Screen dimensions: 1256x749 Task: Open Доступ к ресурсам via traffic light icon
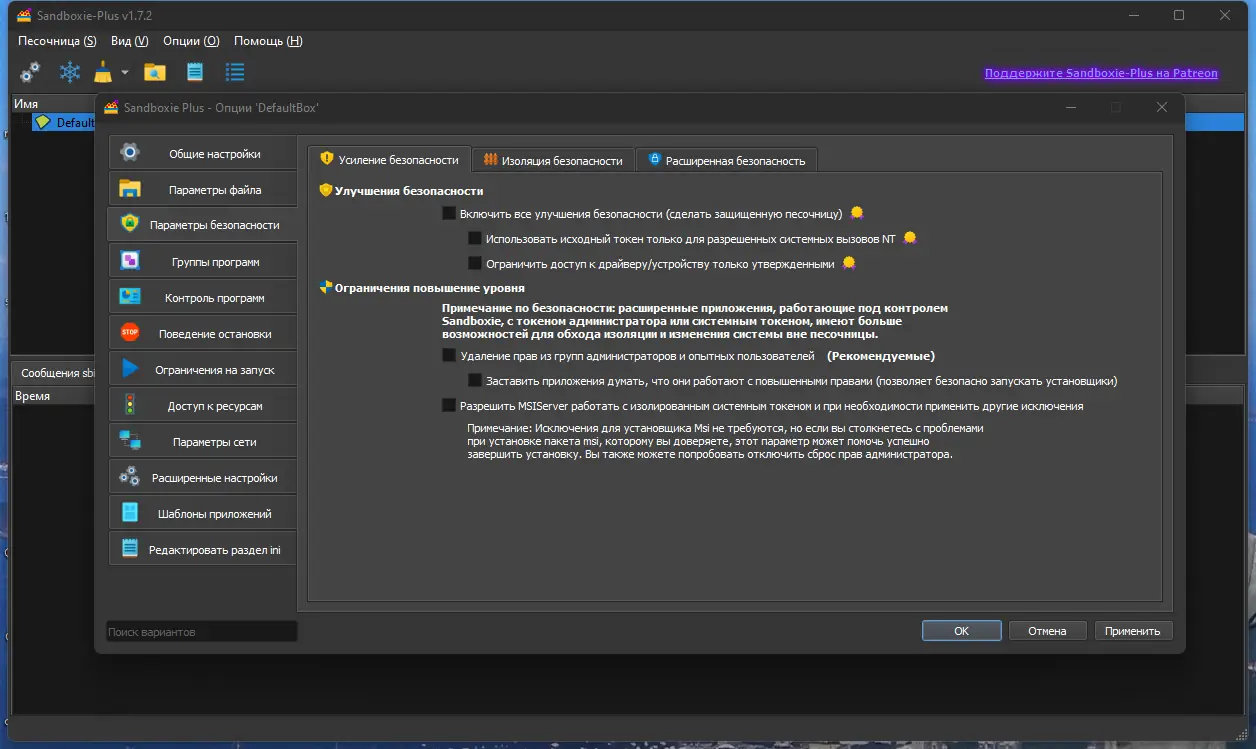tap(129, 405)
